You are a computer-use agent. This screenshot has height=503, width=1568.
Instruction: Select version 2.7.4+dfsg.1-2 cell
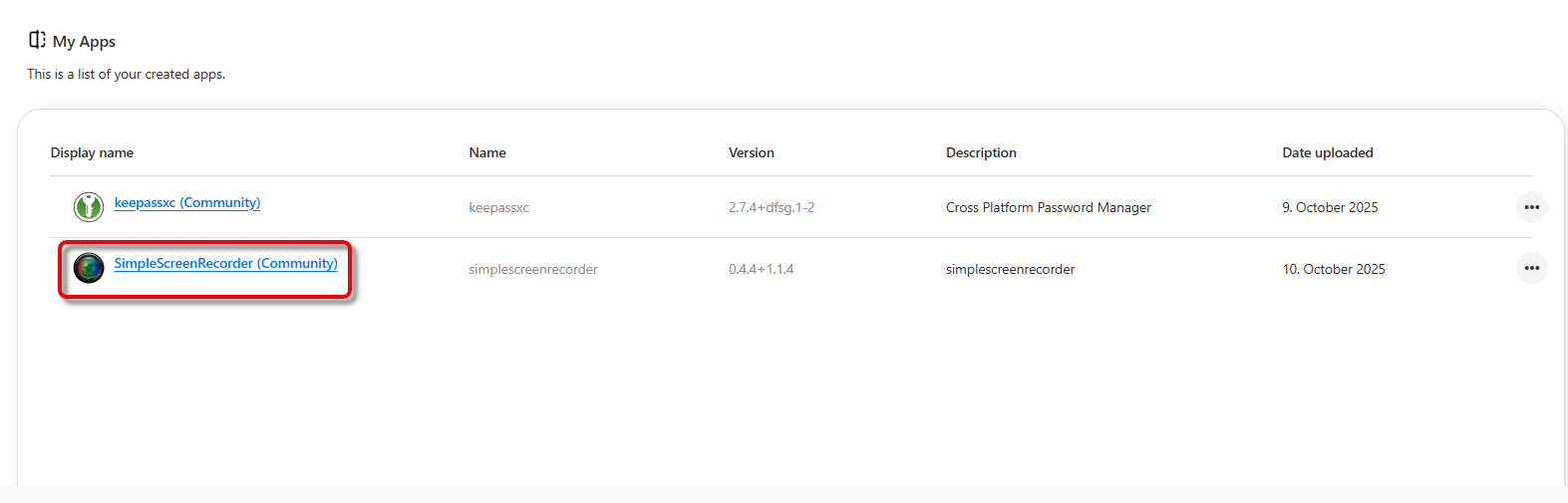click(772, 208)
